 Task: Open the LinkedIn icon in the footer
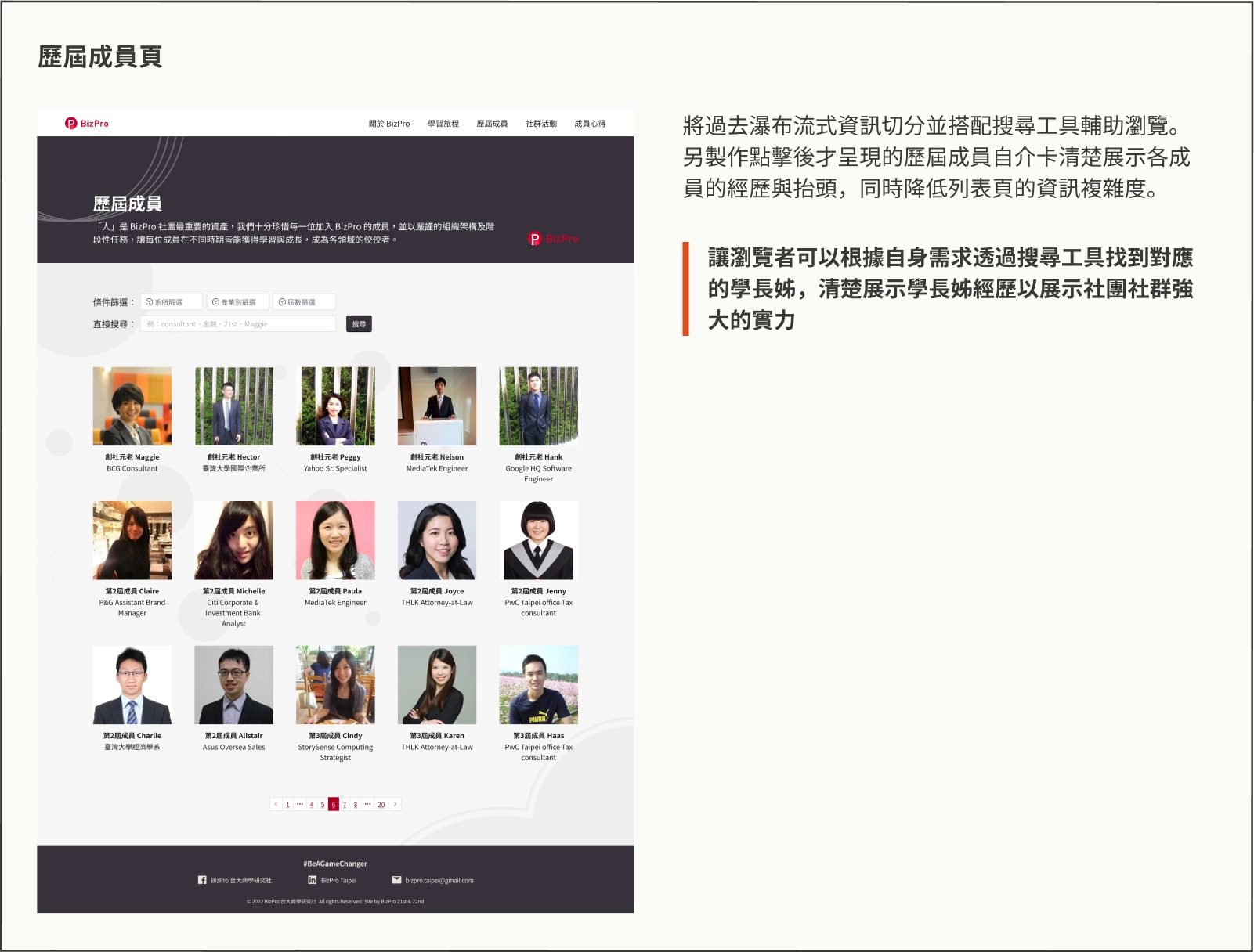click(x=313, y=880)
